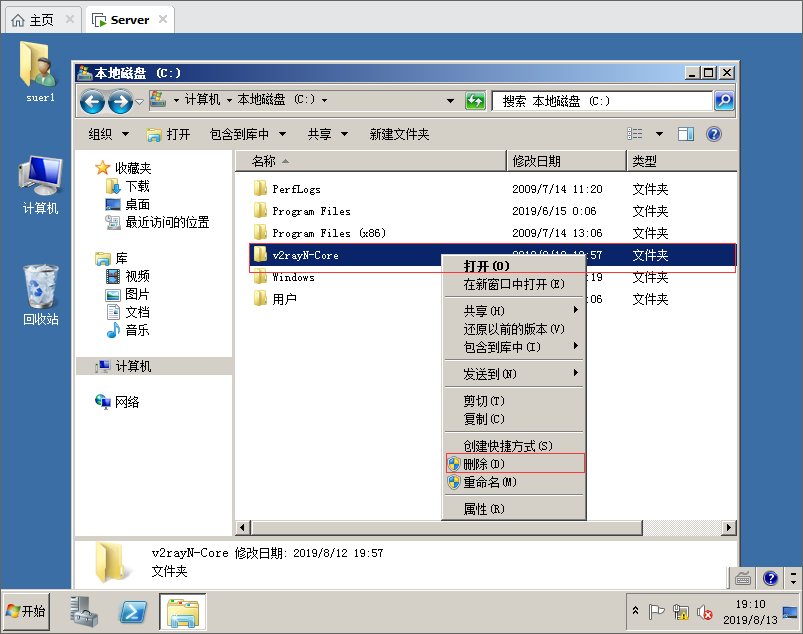Select Downloads in the Favorites tree
The height and width of the screenshot is (634, 803).
coord(137,186)
